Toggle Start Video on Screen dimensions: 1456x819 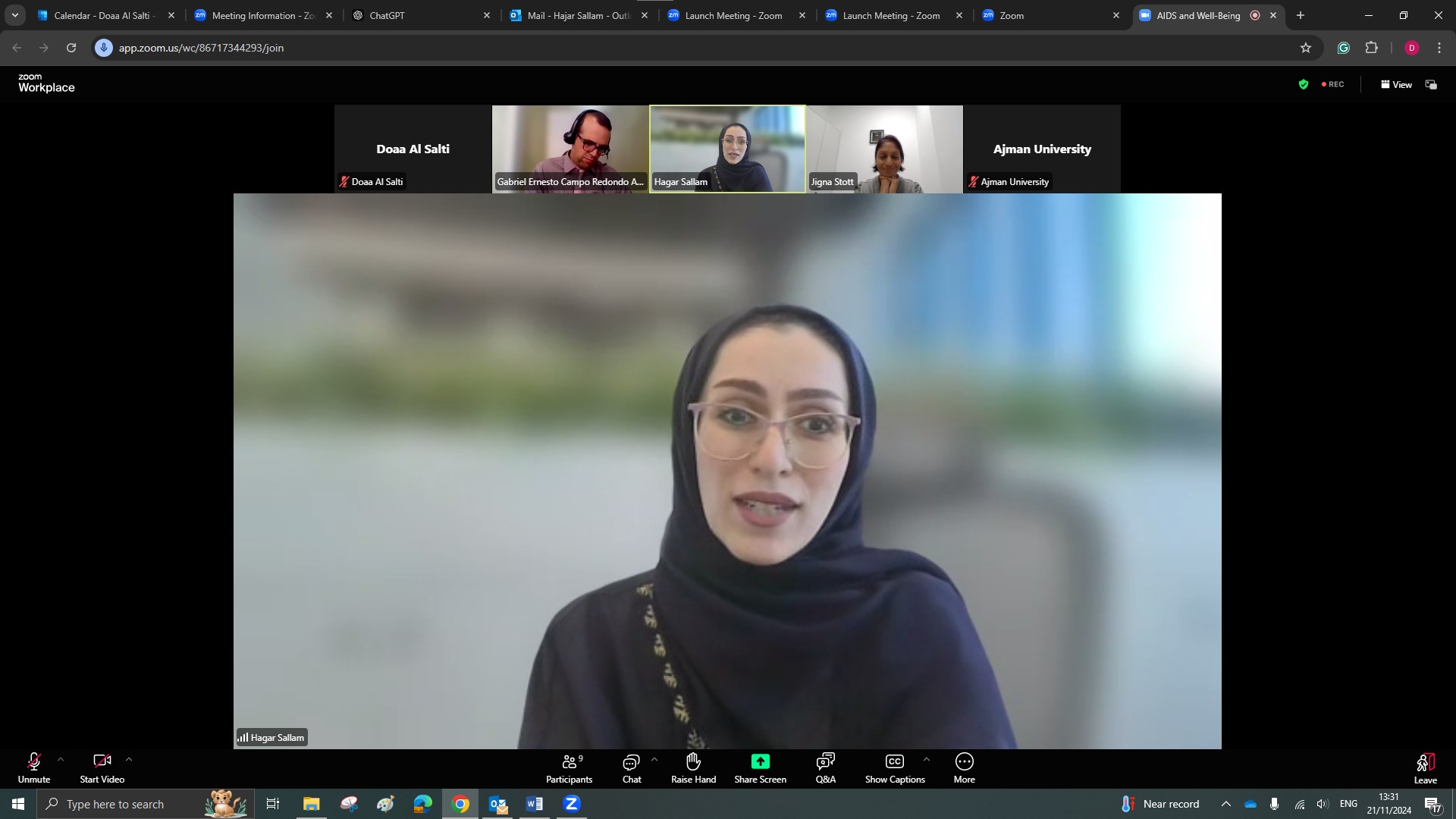pyautogui.click(x=102, y=767)
